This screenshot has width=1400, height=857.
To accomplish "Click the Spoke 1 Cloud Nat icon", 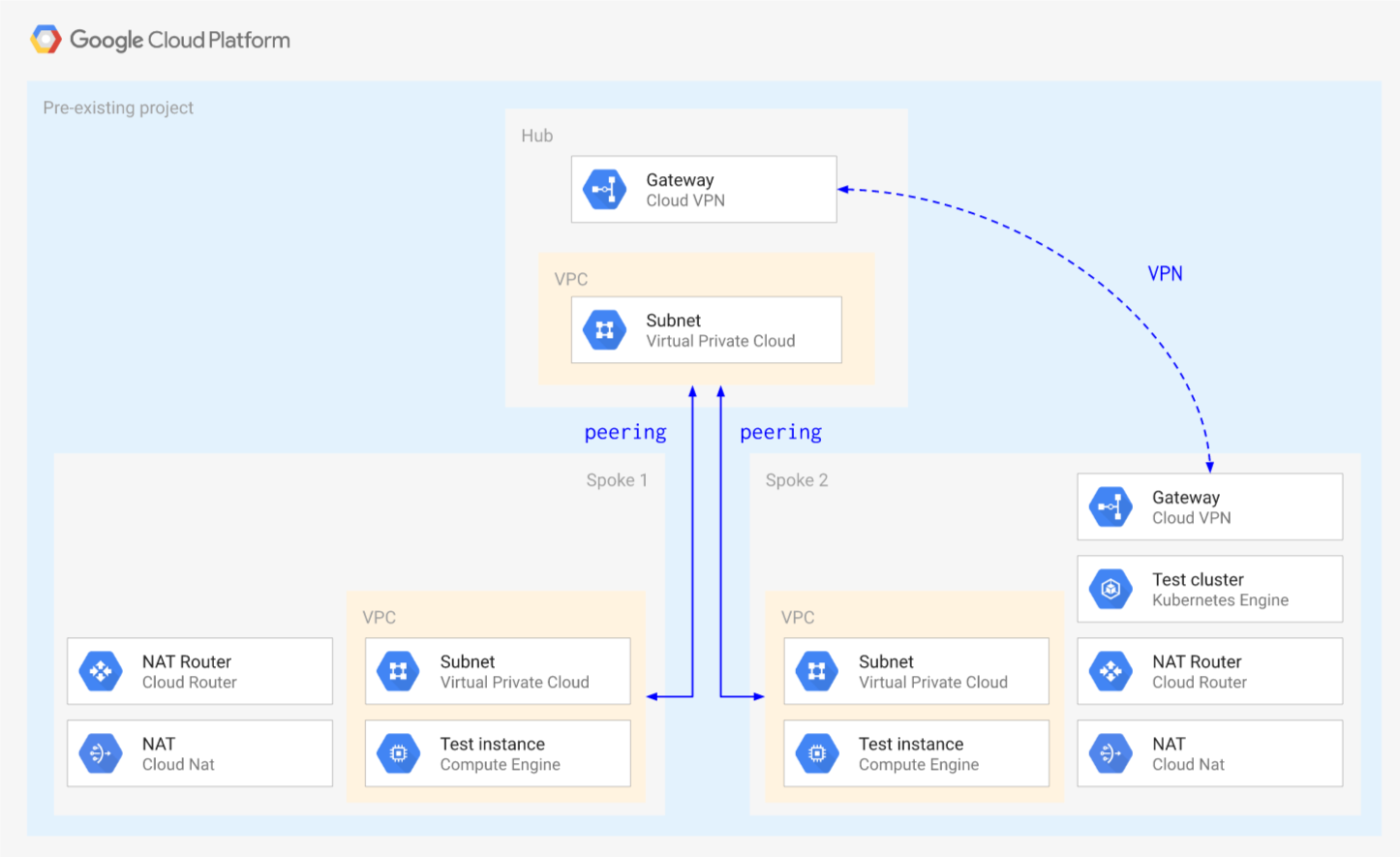I will tap(101, 753).
